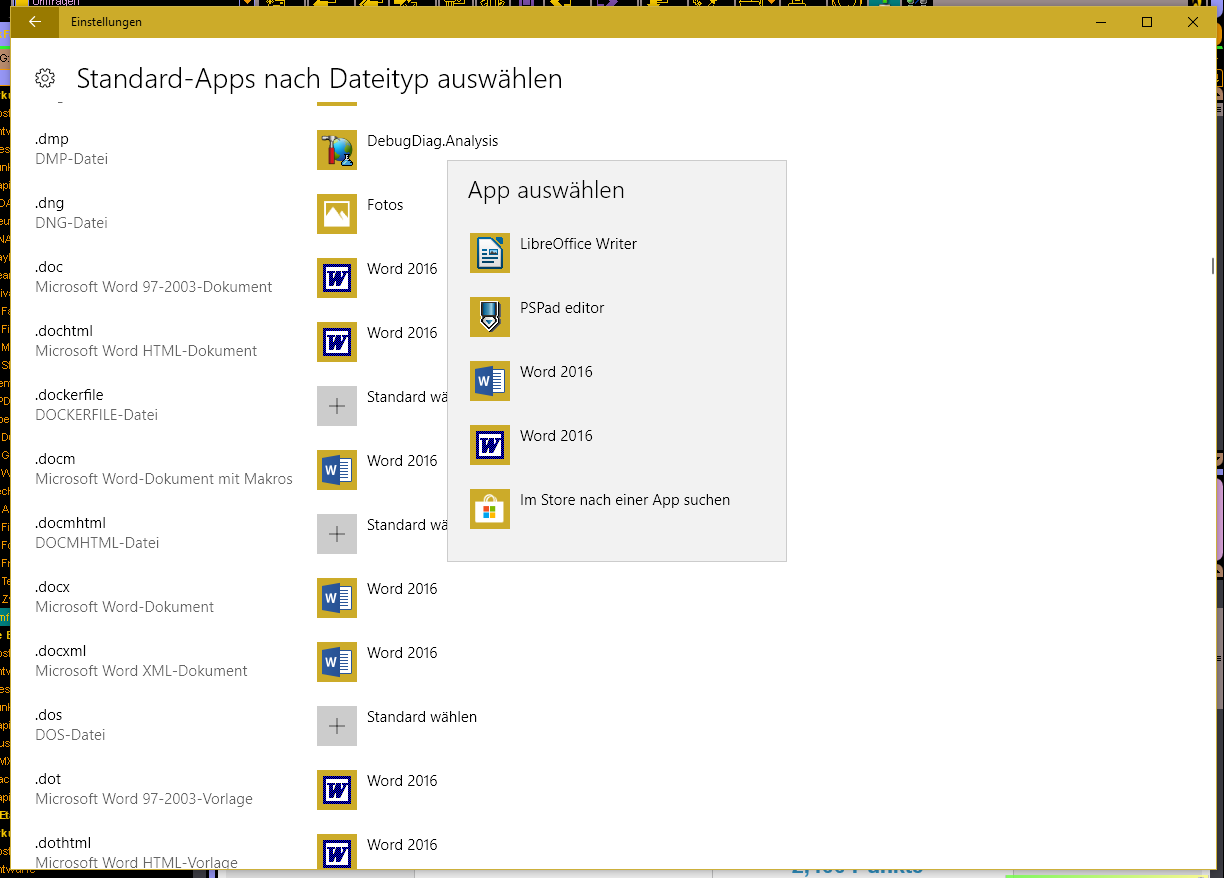Click the Word icon for .dot
The height and width of the screenshot is (878, 1224).
coord(337,789)
